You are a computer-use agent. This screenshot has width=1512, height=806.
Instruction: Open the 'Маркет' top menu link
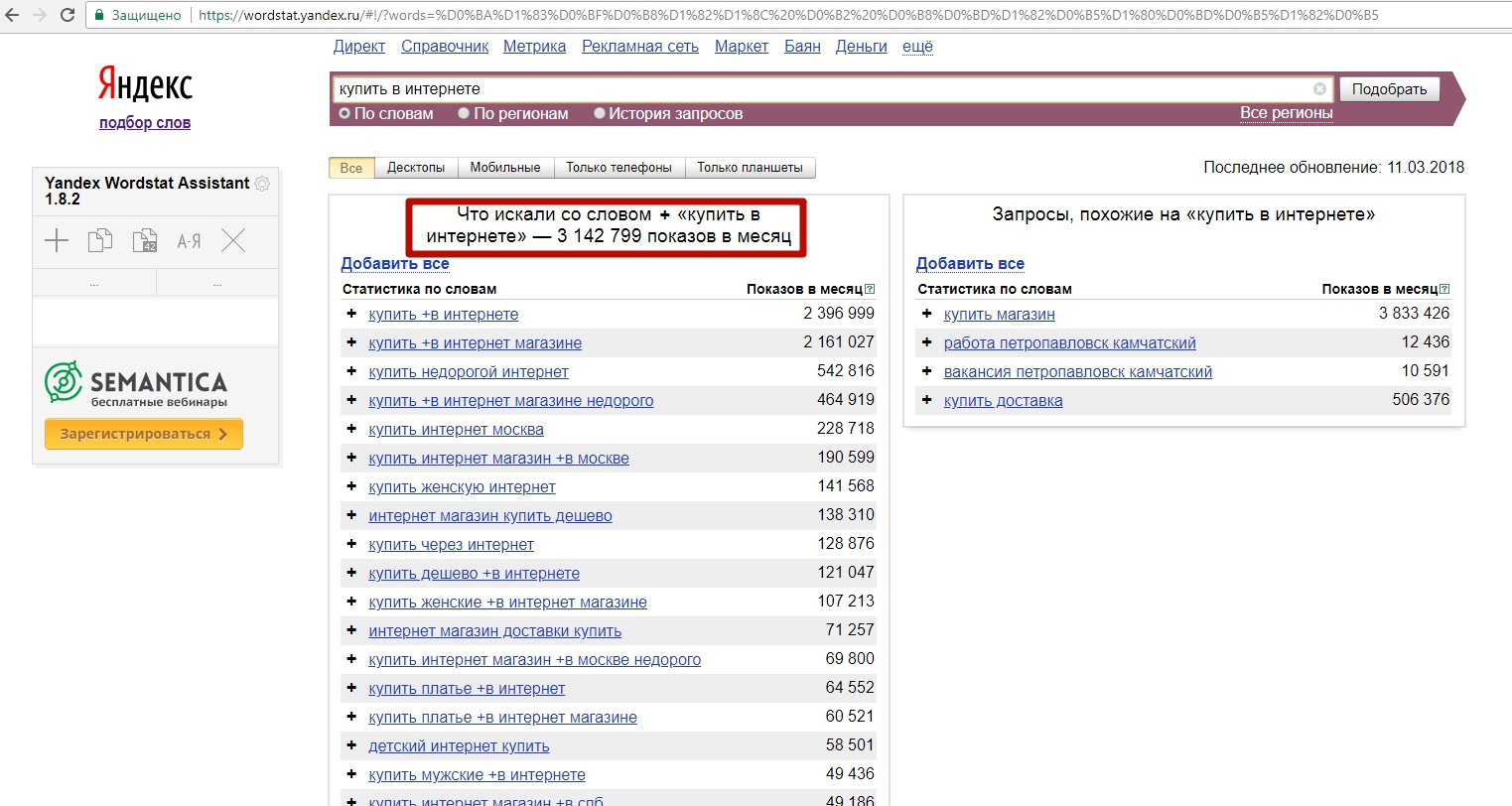tap(742, 47)
